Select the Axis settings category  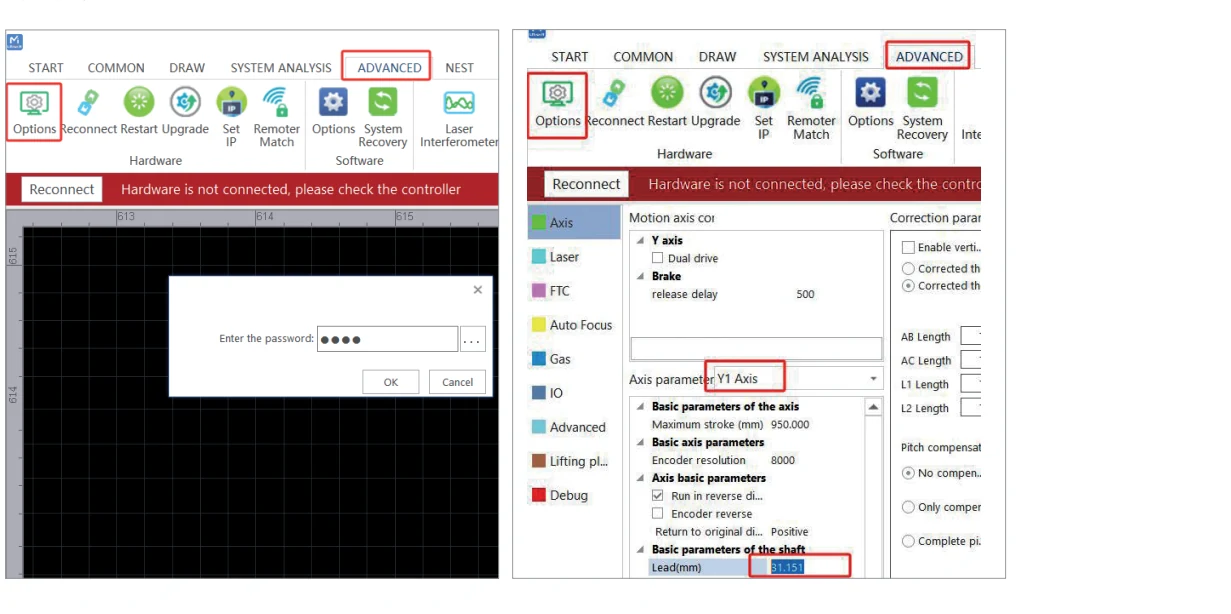(x=574, y=222)
